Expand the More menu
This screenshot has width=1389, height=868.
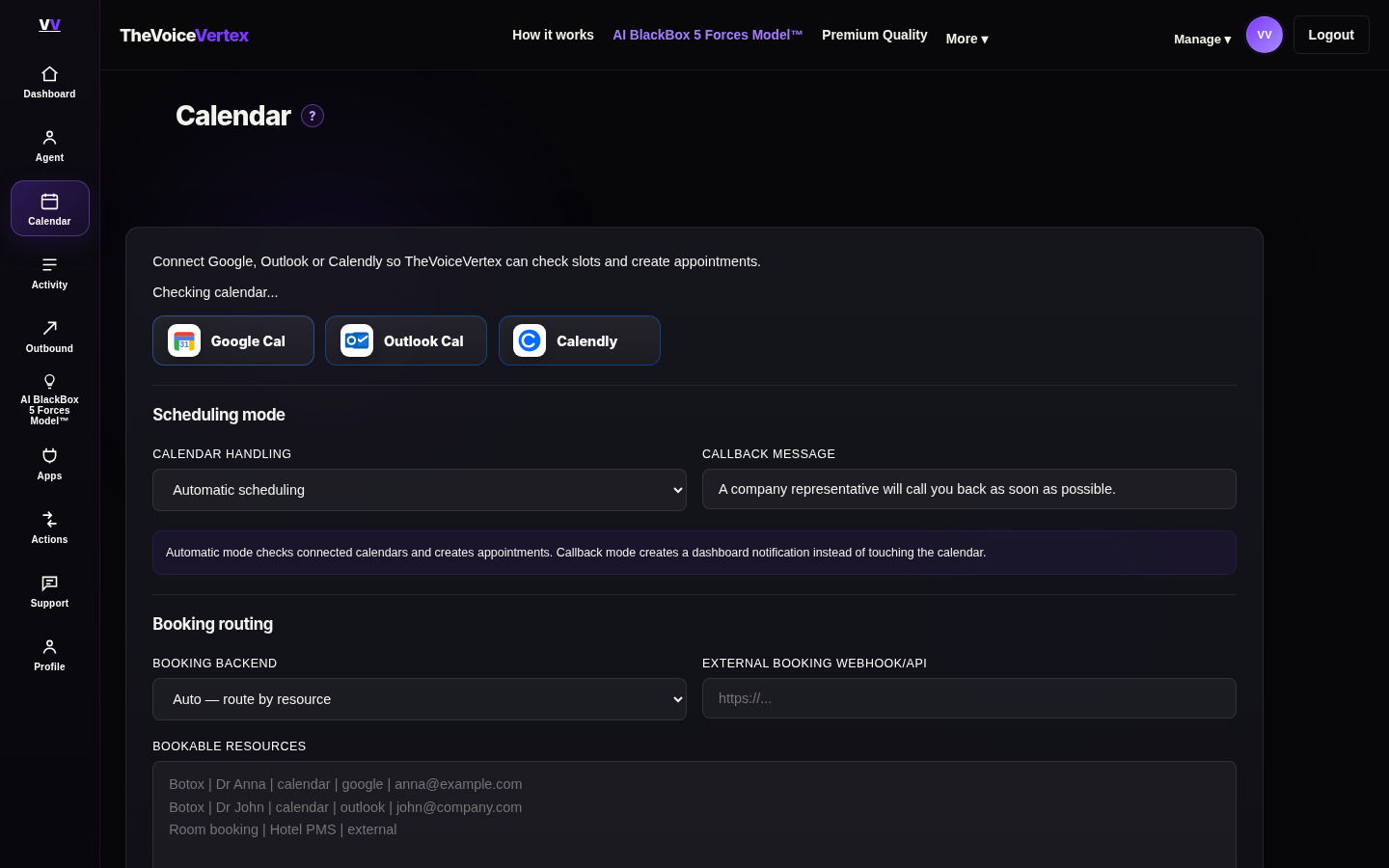[x=967, y=39]
